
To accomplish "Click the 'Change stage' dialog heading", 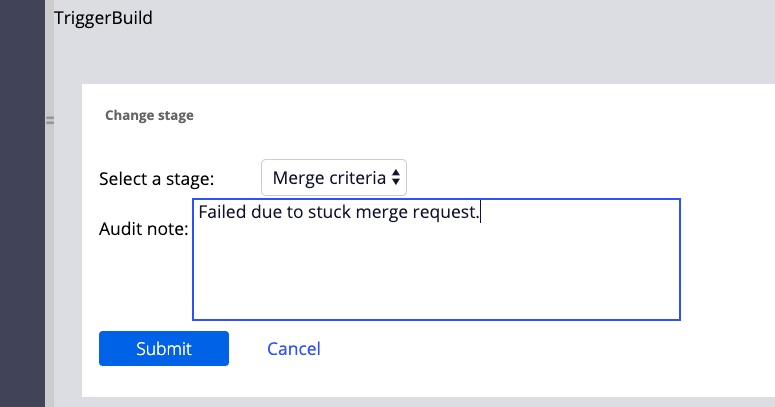I will click(149, 115).
